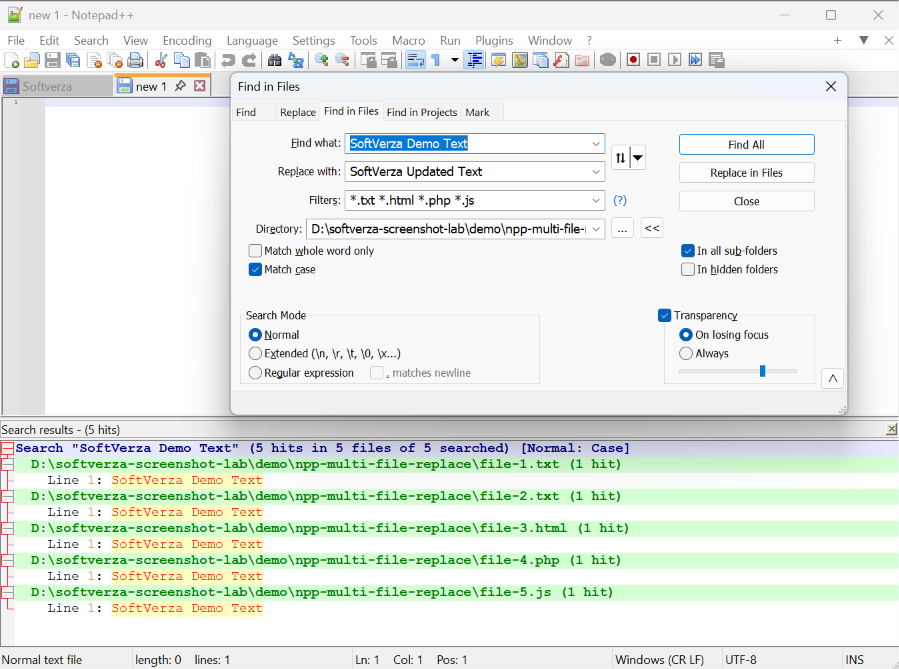This screenshot has height=669, width=899.
Task: Collapse the file-3.html search result node
Action: click(7, 529)
